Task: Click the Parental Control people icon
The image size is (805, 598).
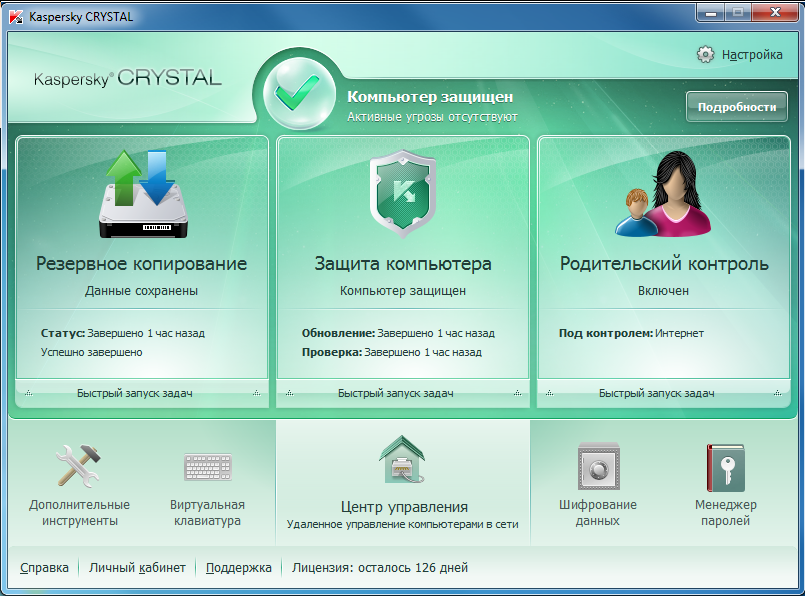Action: point(663,193)
